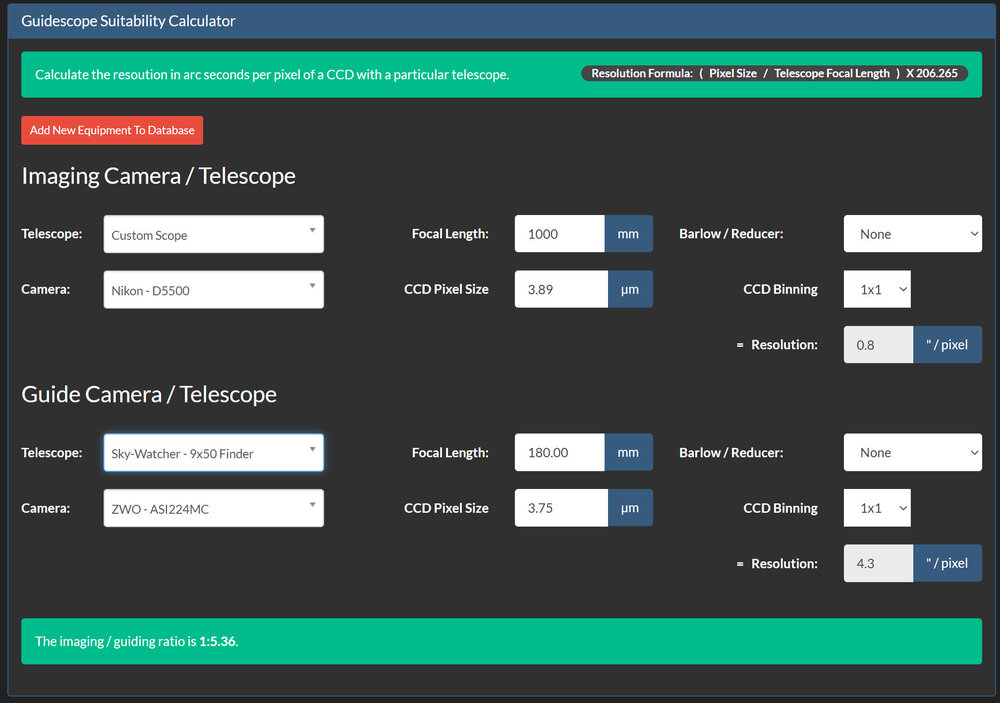This screenshot has height=703, width=1000.
Task: Click the Guidescope Suitability Calculator header
Action: pyautogui.click(x=128, y=21)
